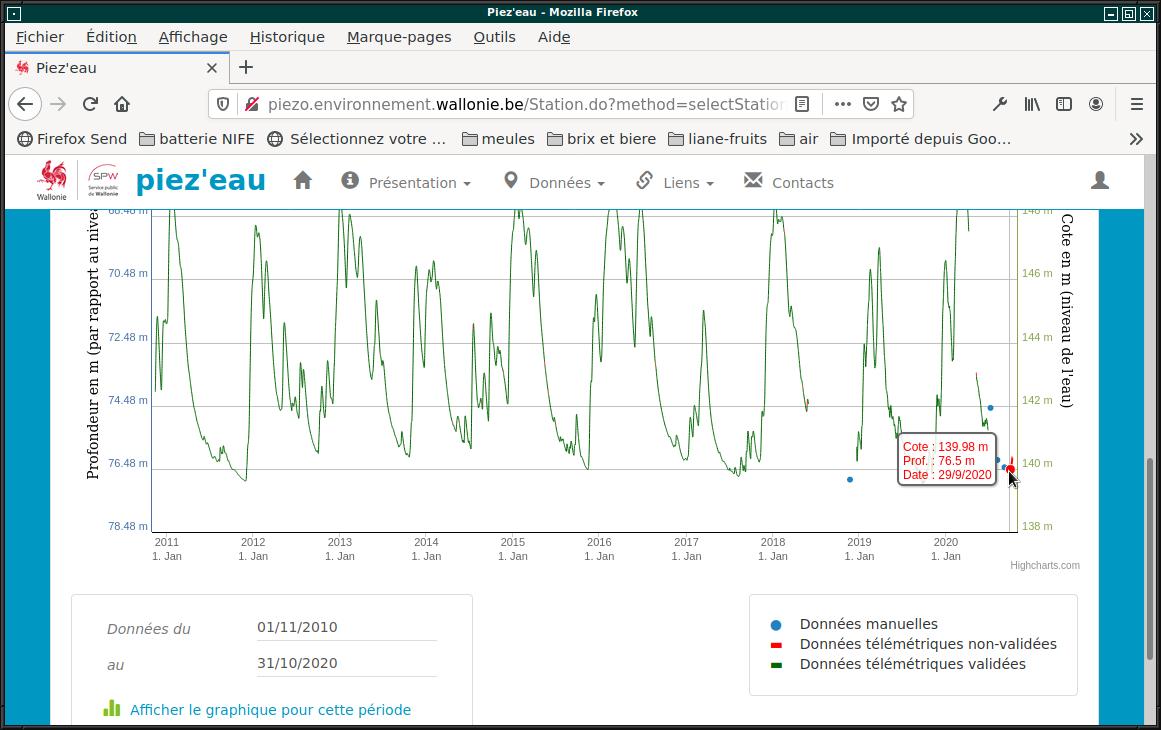Click the address bar URL field

(525, 104)
